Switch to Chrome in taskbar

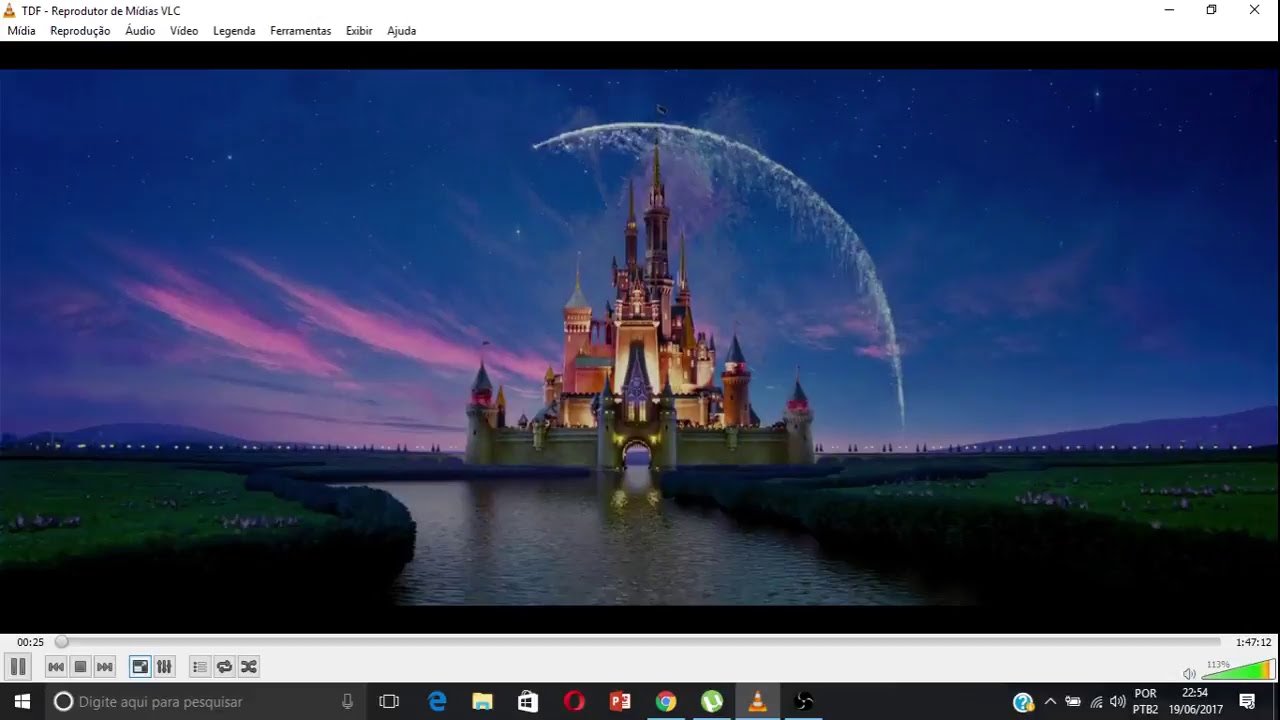pos(666,701)
